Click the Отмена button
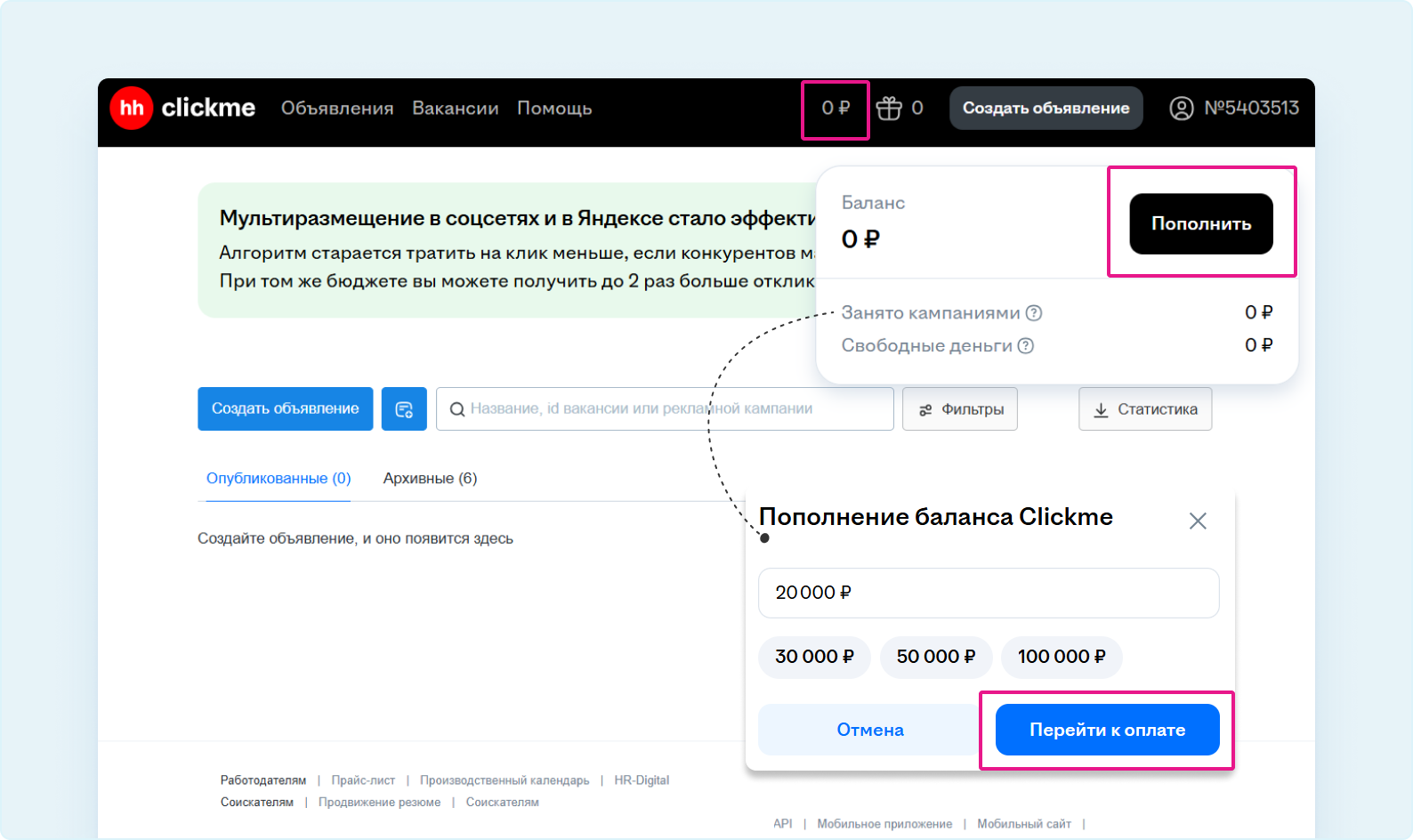1413x840 pixels. tap(870, 730)
